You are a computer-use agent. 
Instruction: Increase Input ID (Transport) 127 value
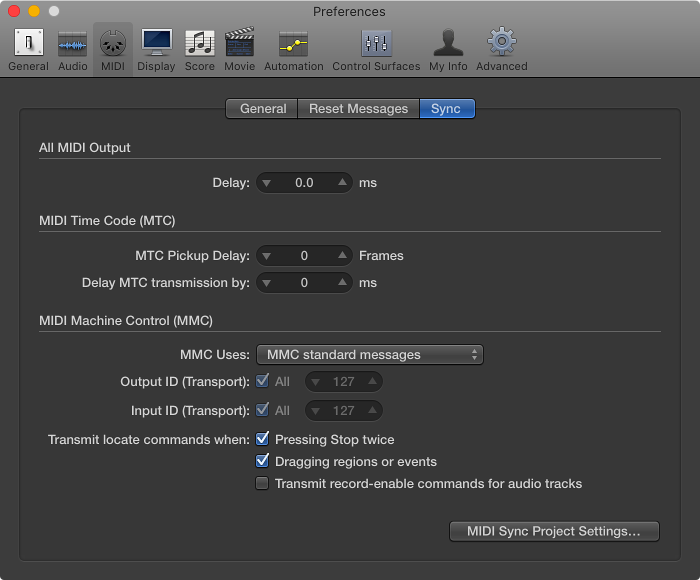[x=372, y=410]
